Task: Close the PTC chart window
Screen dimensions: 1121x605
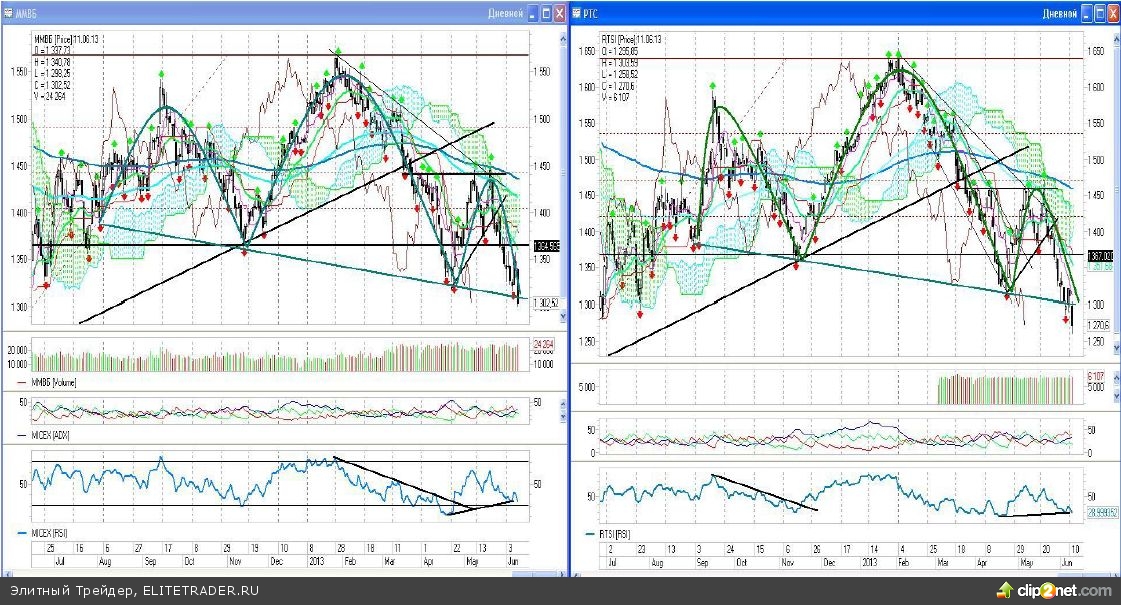Action: coord(1112,13)
